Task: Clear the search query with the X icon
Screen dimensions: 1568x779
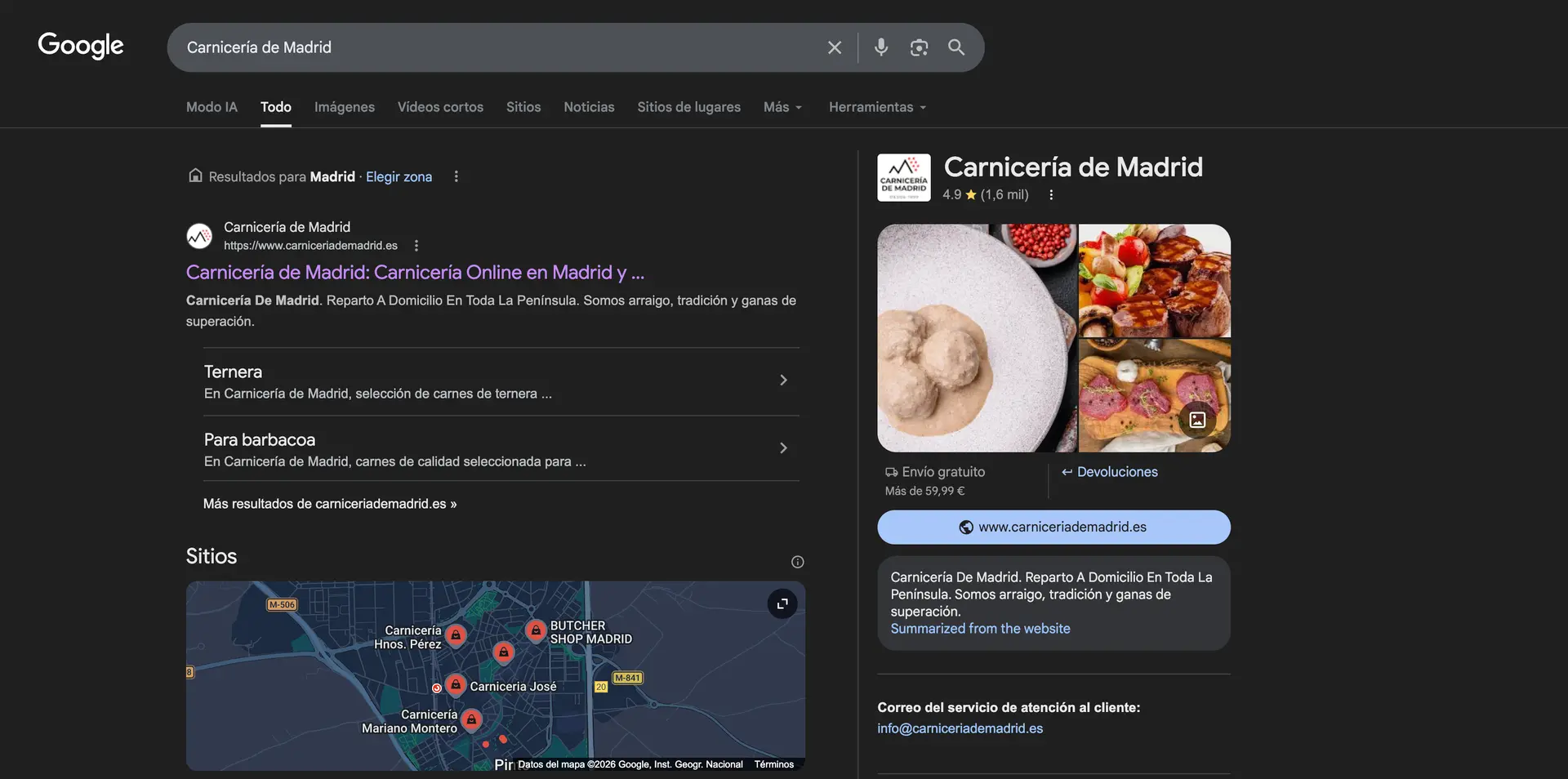Action: pyautogui.click(x=834, y=47)
